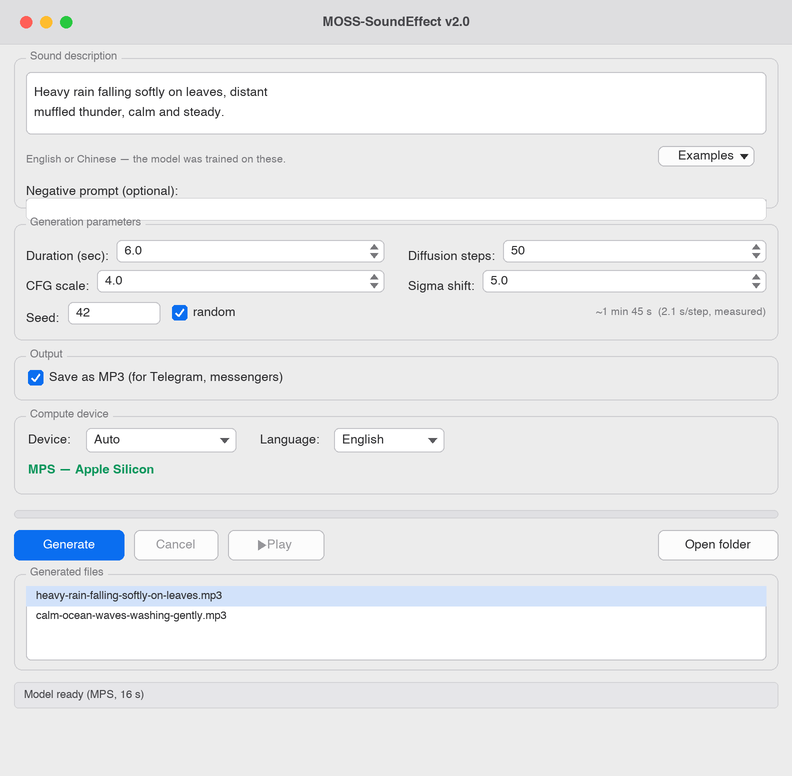Click the Seed field showing 42
The image size is (792, 776).
tap(114, 313)
